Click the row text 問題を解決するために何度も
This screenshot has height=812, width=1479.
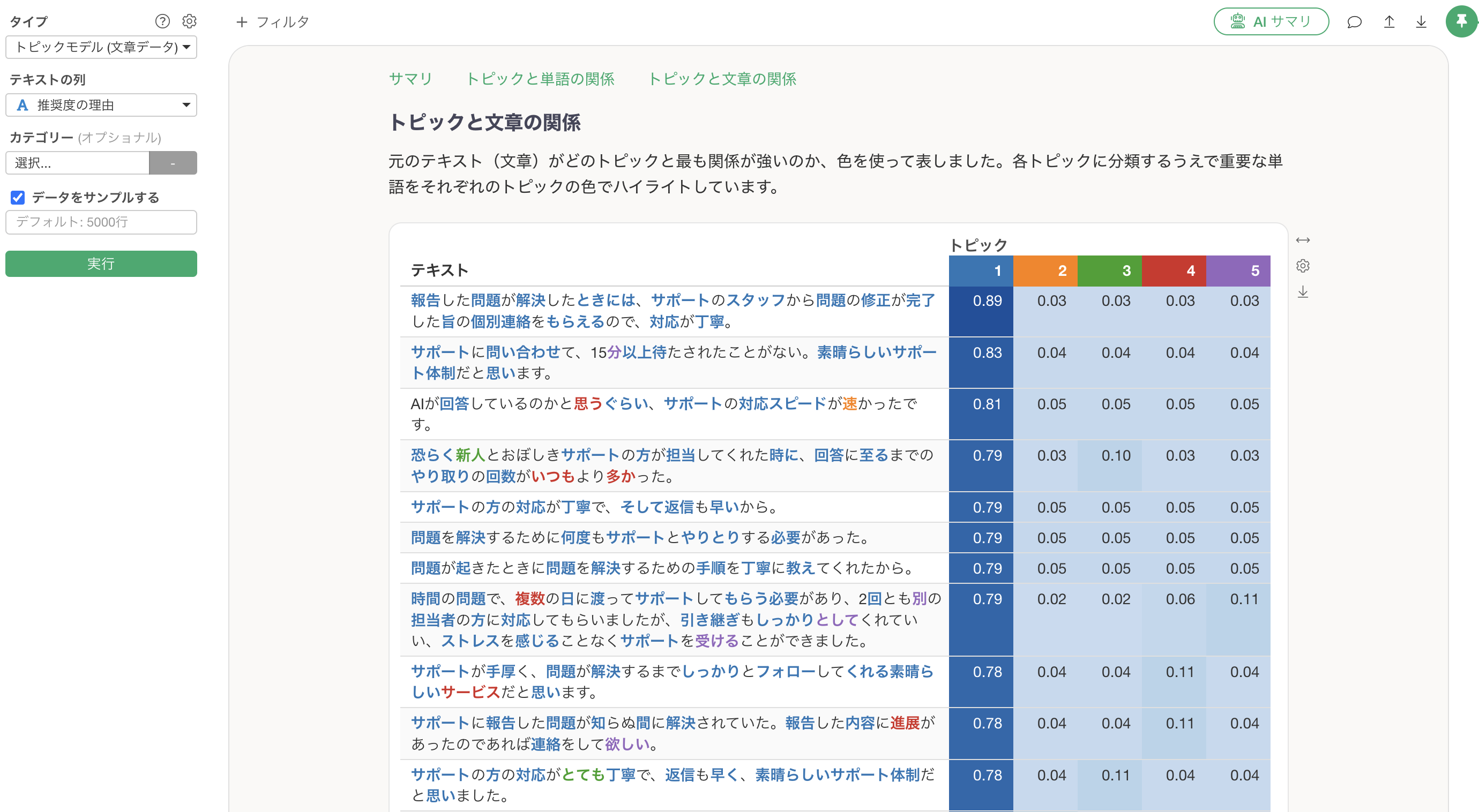(641, 538)
